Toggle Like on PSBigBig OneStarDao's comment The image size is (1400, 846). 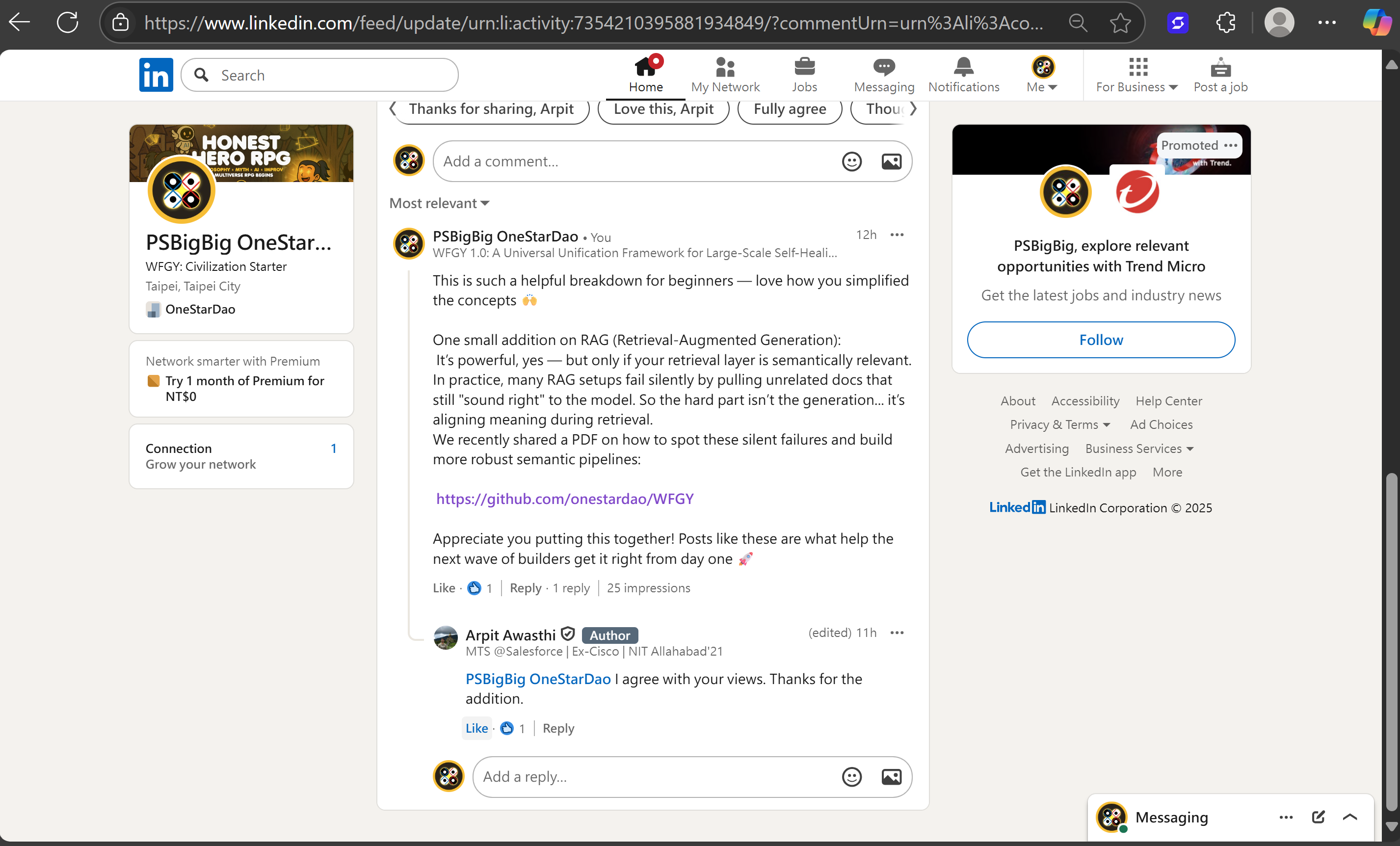pyautogui.click(x=443, y=587)
